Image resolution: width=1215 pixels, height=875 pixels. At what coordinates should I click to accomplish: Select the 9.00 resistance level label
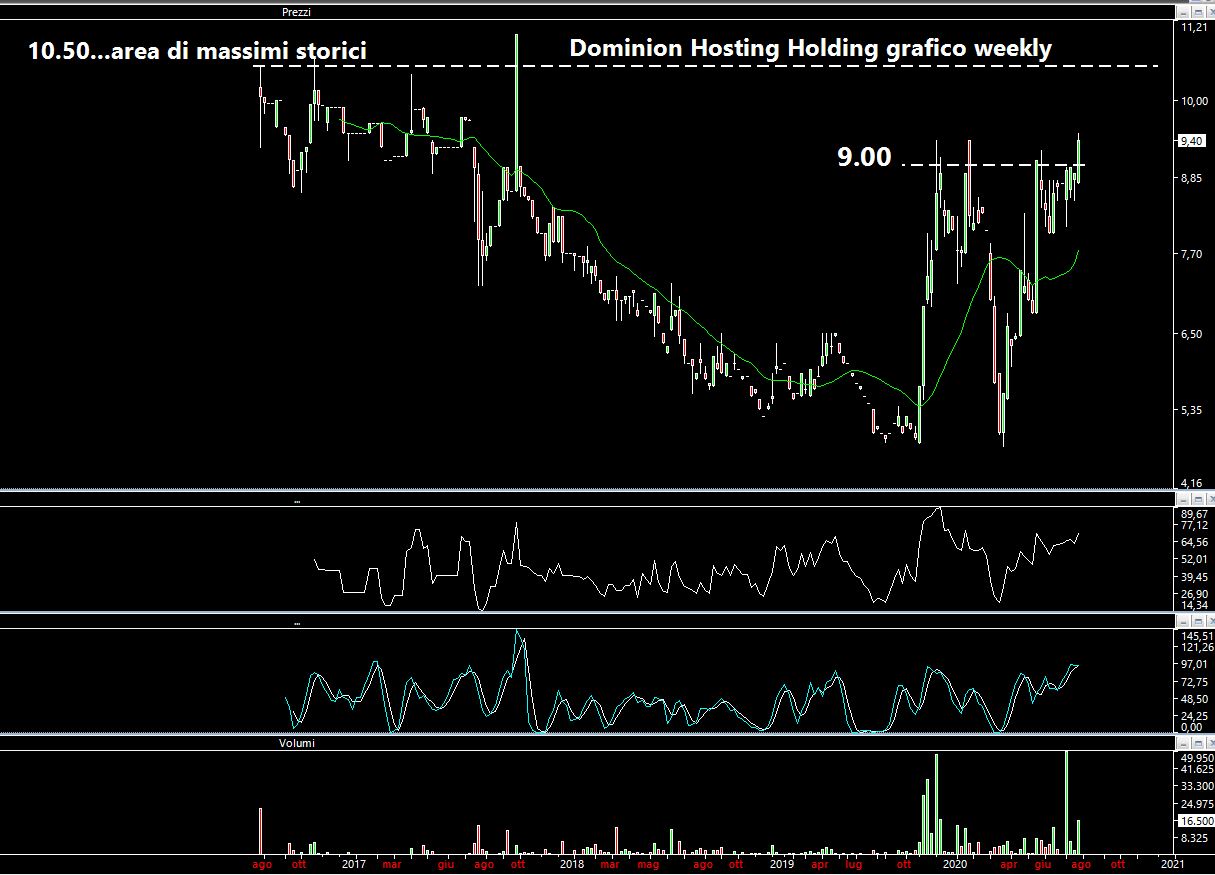point(864,157)
